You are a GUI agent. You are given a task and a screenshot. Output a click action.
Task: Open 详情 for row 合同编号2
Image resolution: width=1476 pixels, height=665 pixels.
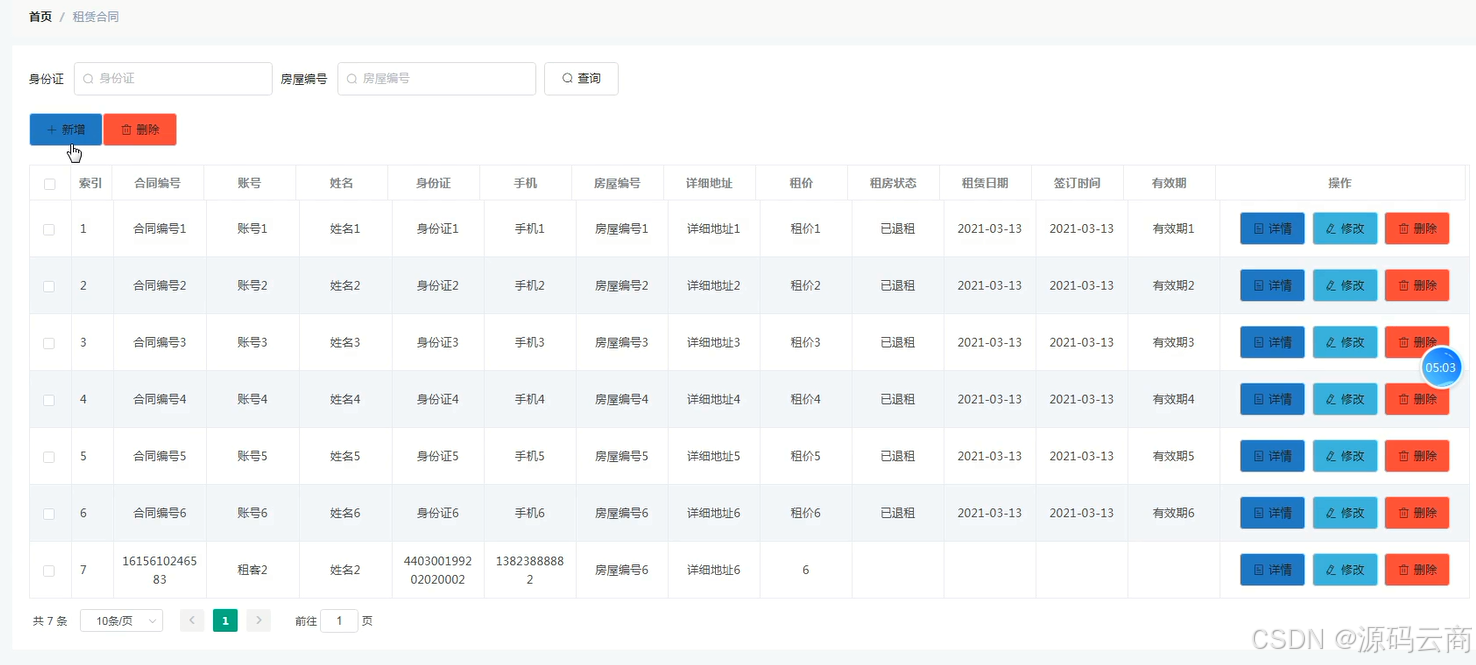point(1272,286)
